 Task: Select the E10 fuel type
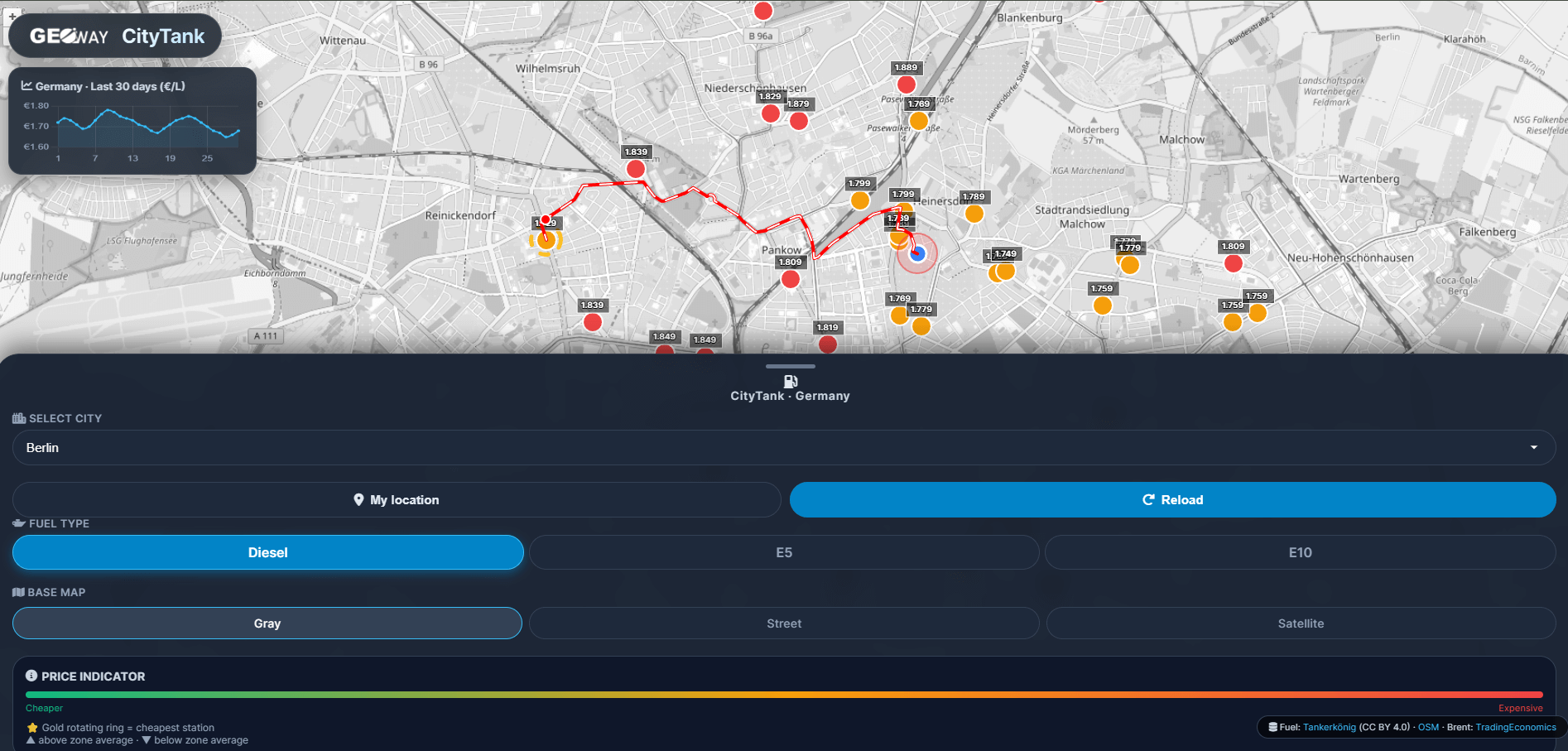1299,552
